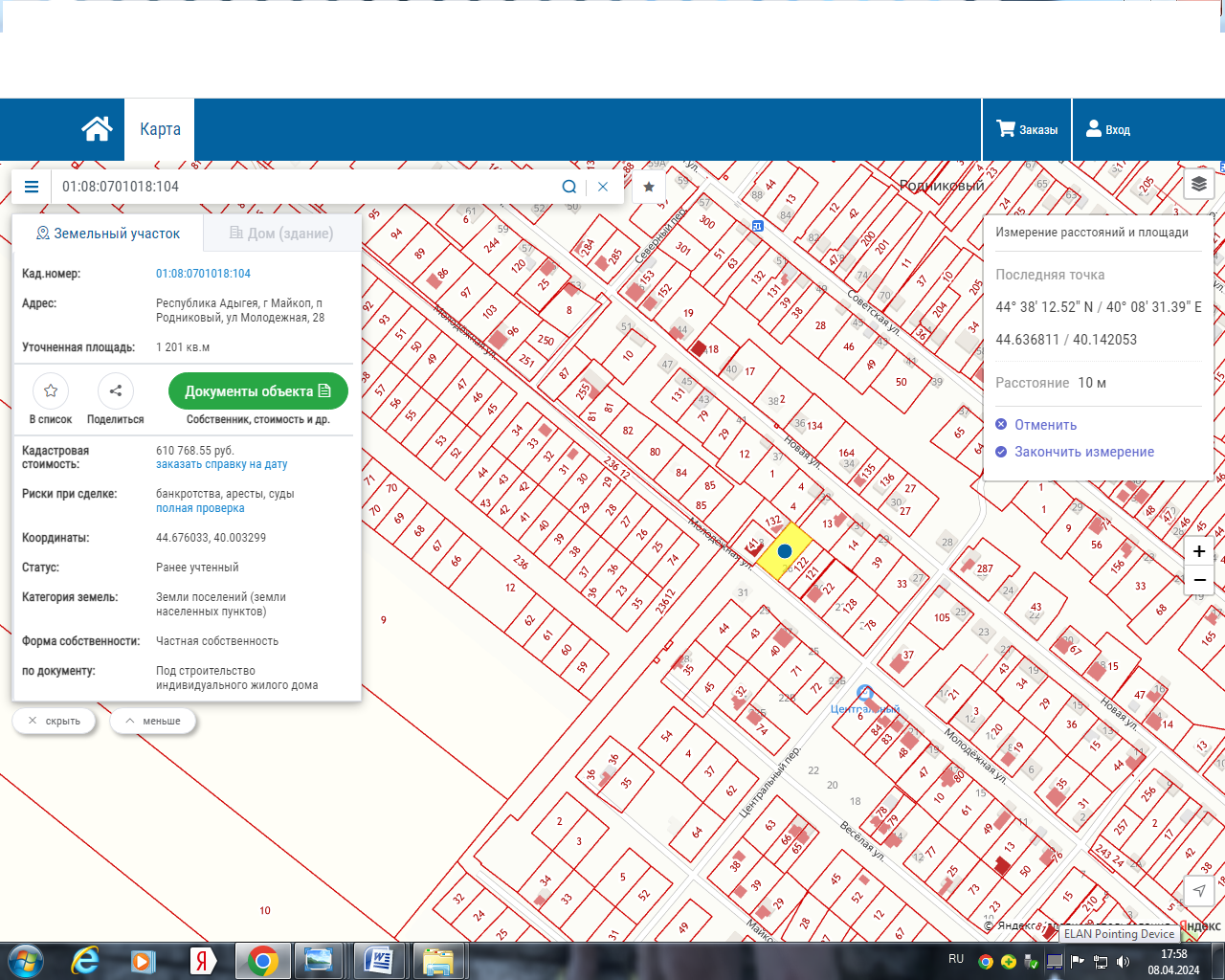
Task: Click the star favorites button near search
Action: tap(649, 187)
